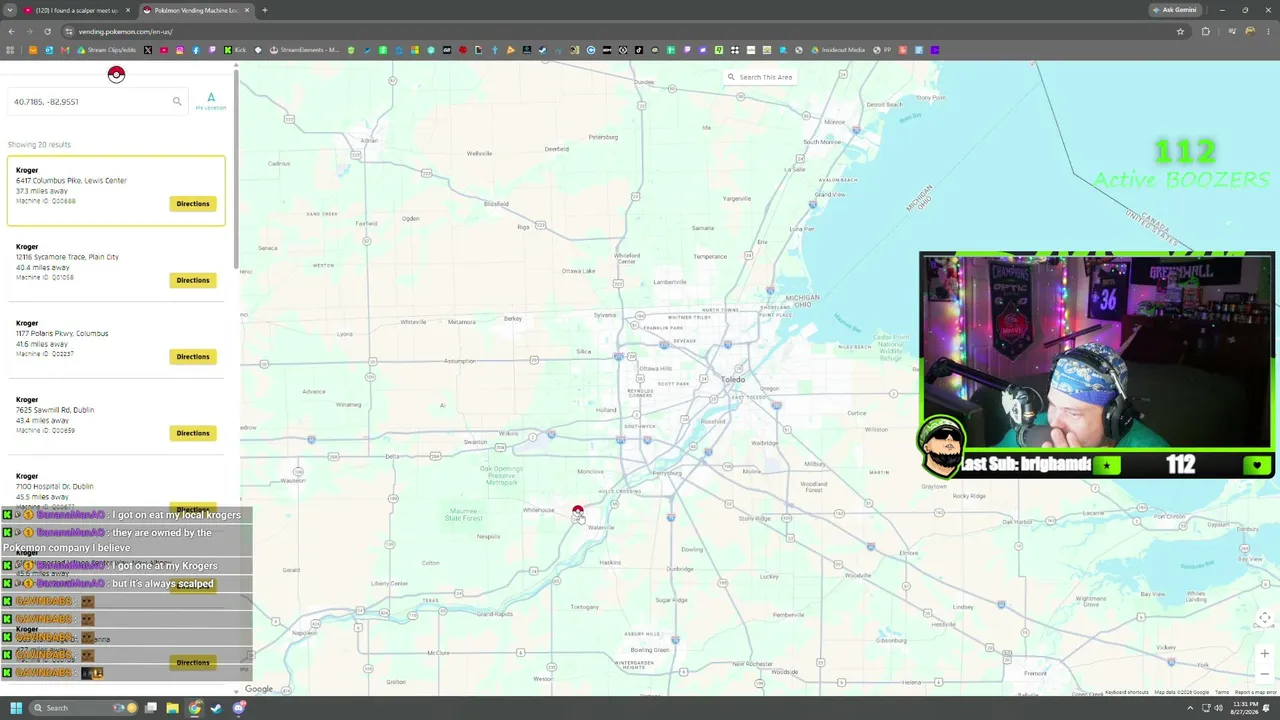Select the Kroger 6417 Columbus Pike result card

pos(116,190)
